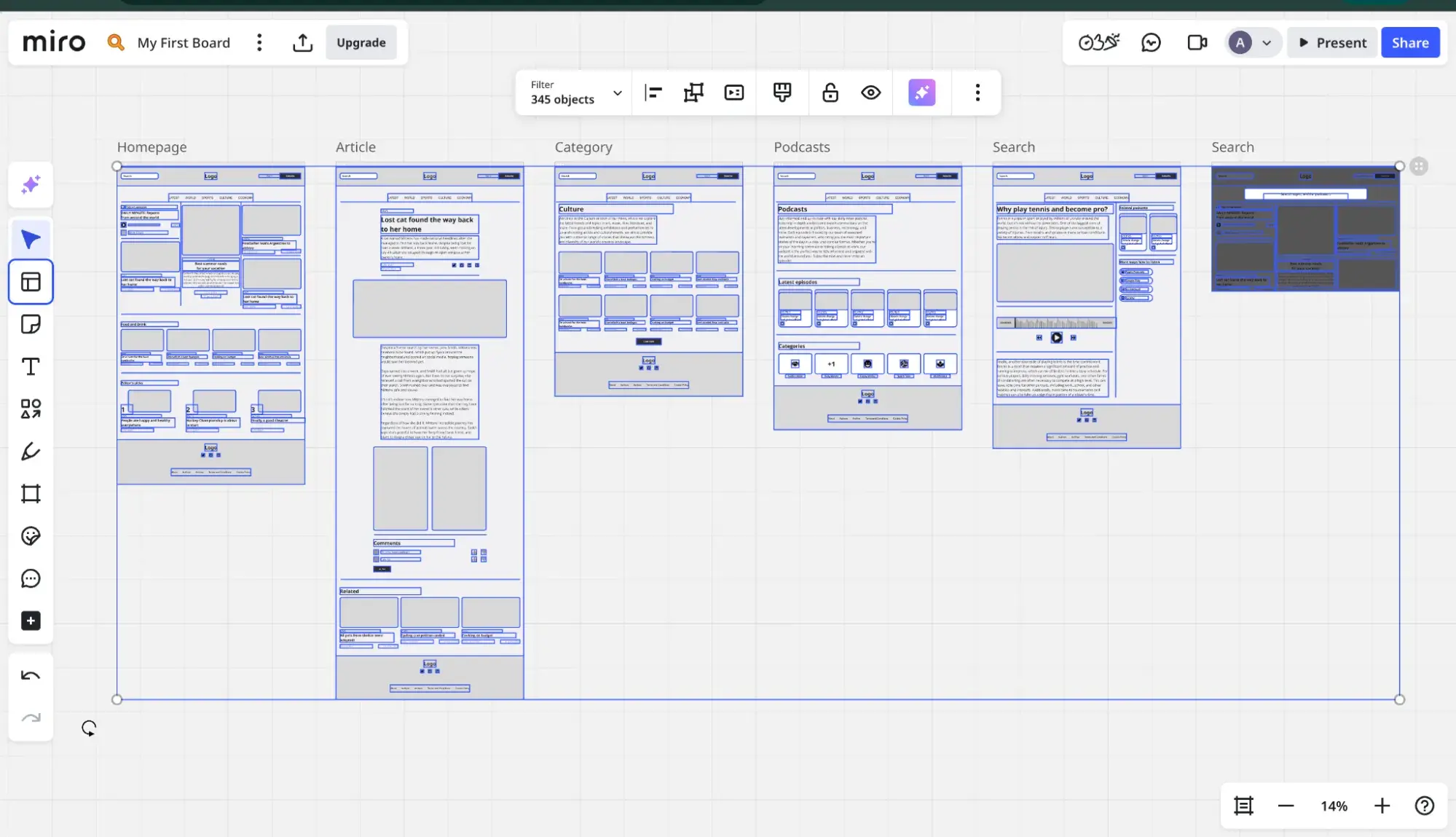Open the templates panel icon

pyautogui.click(x=31, y=282)
